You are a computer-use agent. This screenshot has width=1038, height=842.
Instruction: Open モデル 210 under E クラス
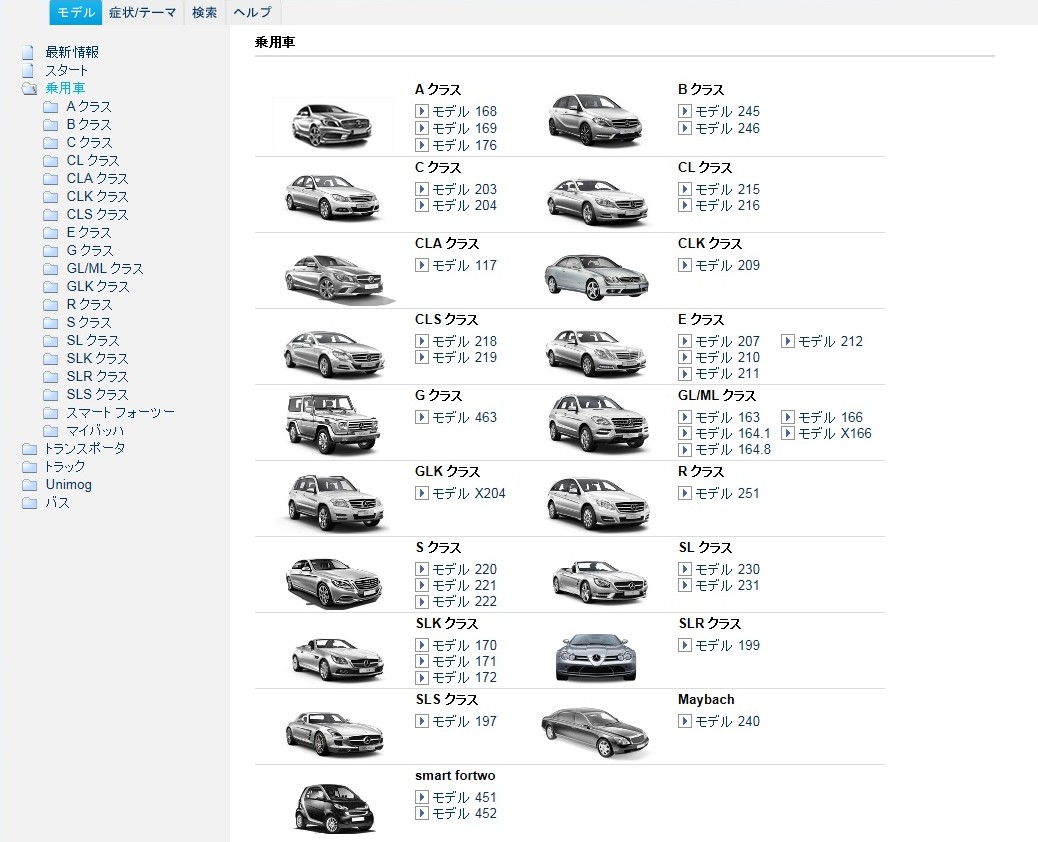tap(727, 357)
